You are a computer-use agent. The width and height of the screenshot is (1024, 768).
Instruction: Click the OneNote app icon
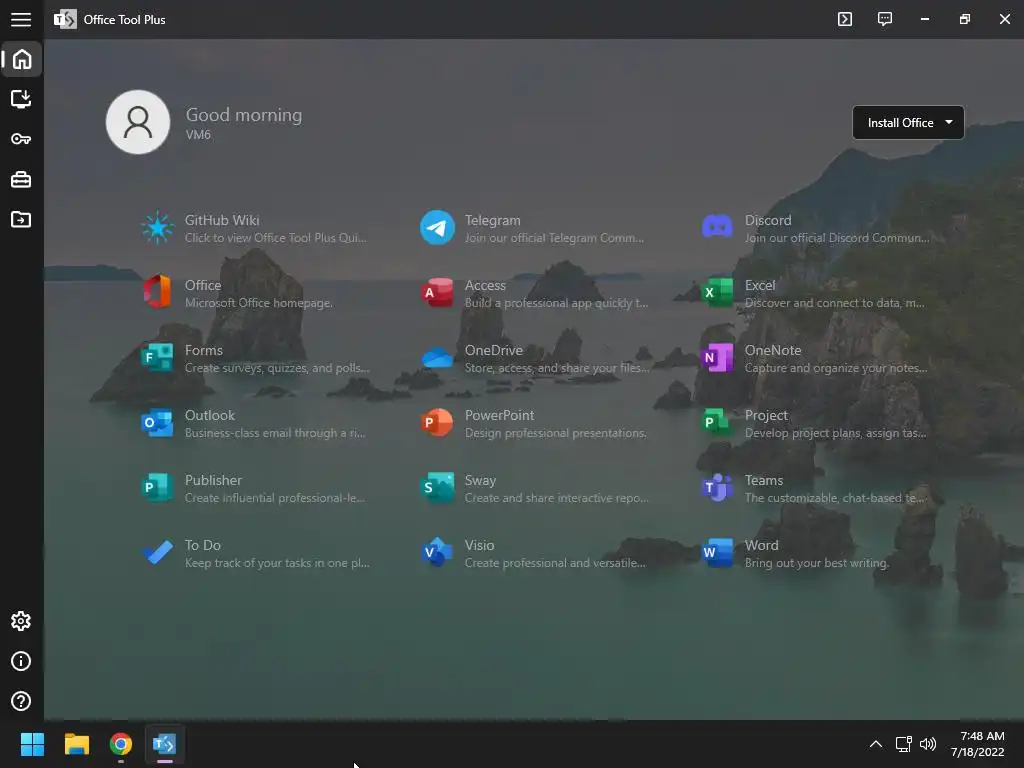(x=717, y=357)
